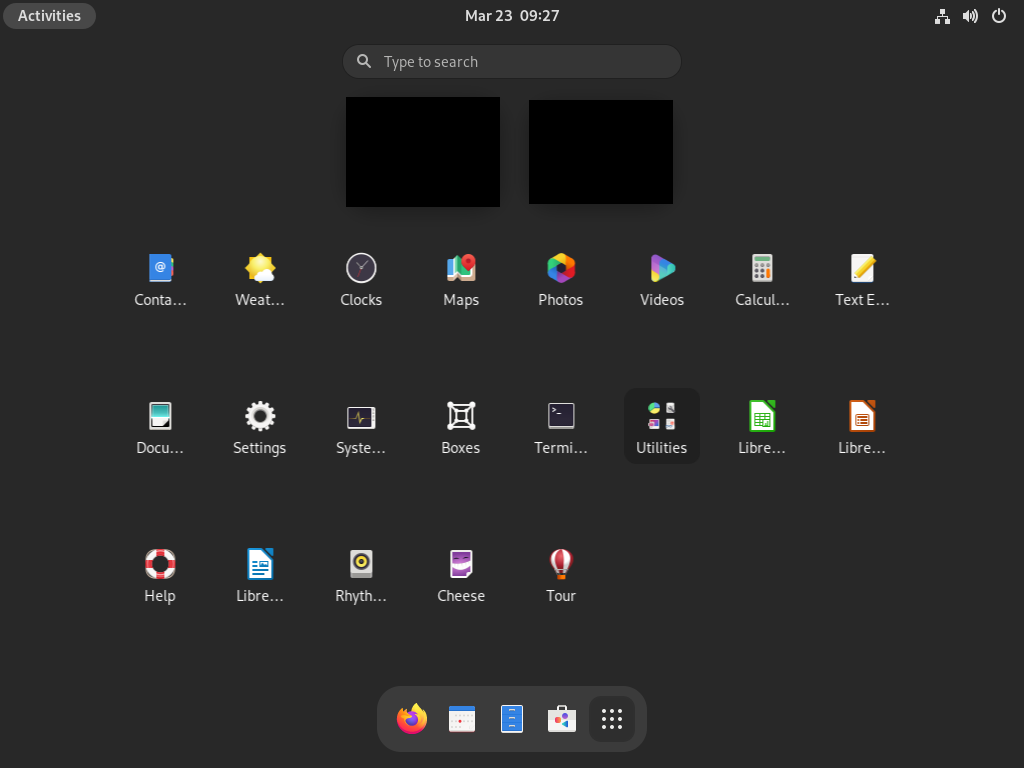Viewport: 1024px width, 768px height.
Task: Open Files manager from the dock
Action: 512,719
